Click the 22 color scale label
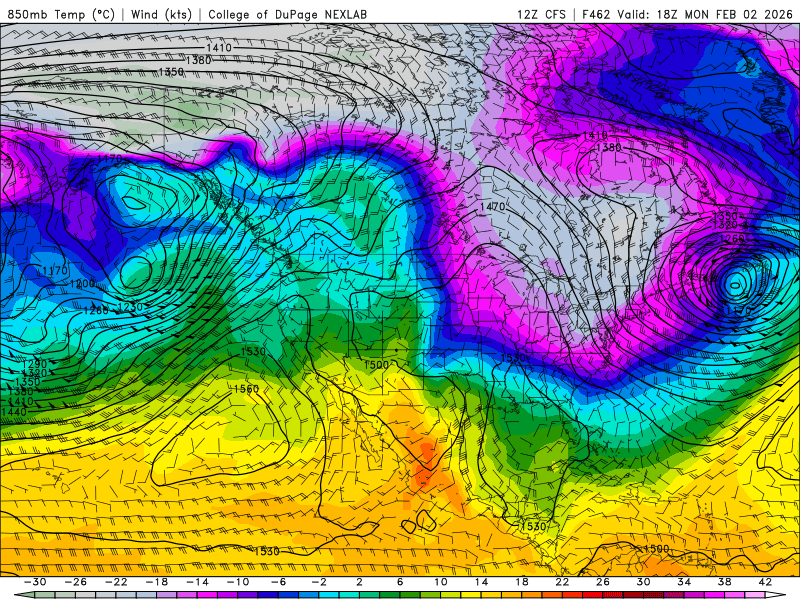 (562, 582)
